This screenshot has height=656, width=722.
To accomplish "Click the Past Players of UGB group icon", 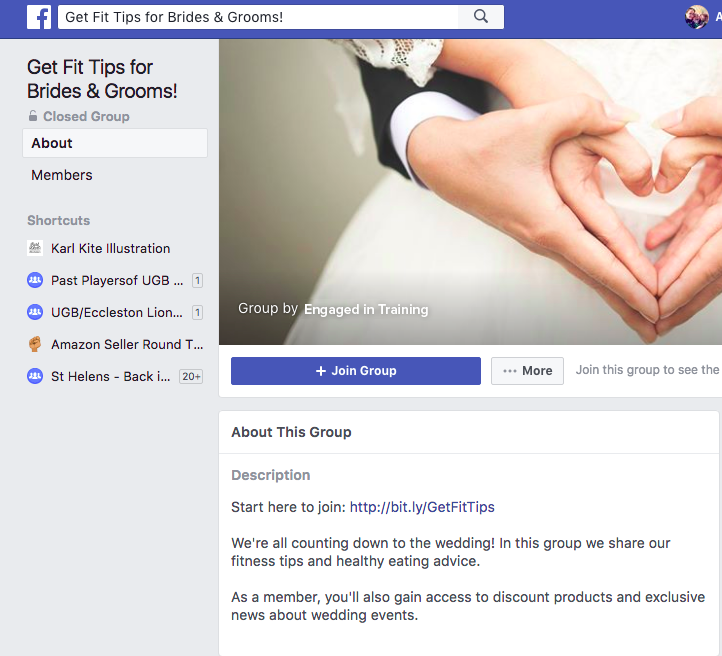I will 35,280.
